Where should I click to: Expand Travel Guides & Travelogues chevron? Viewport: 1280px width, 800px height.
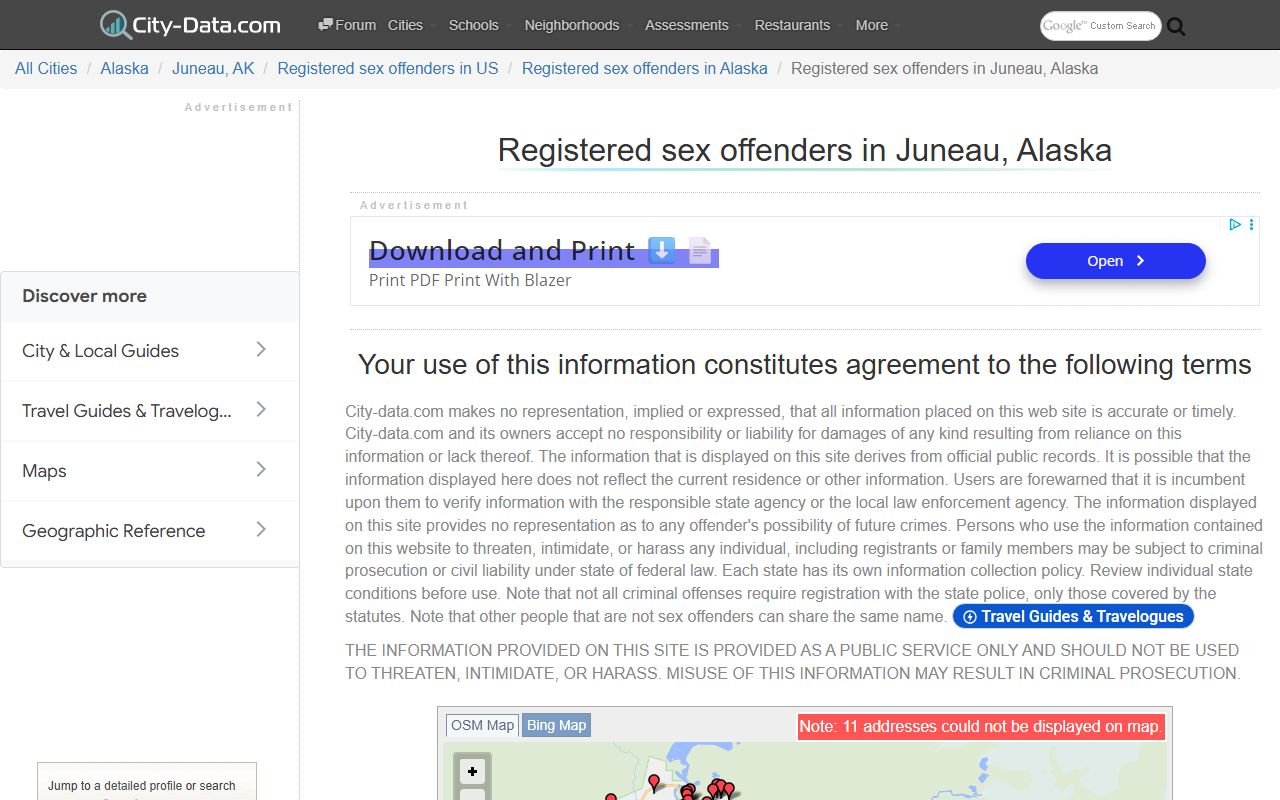(x=261, y=409)
